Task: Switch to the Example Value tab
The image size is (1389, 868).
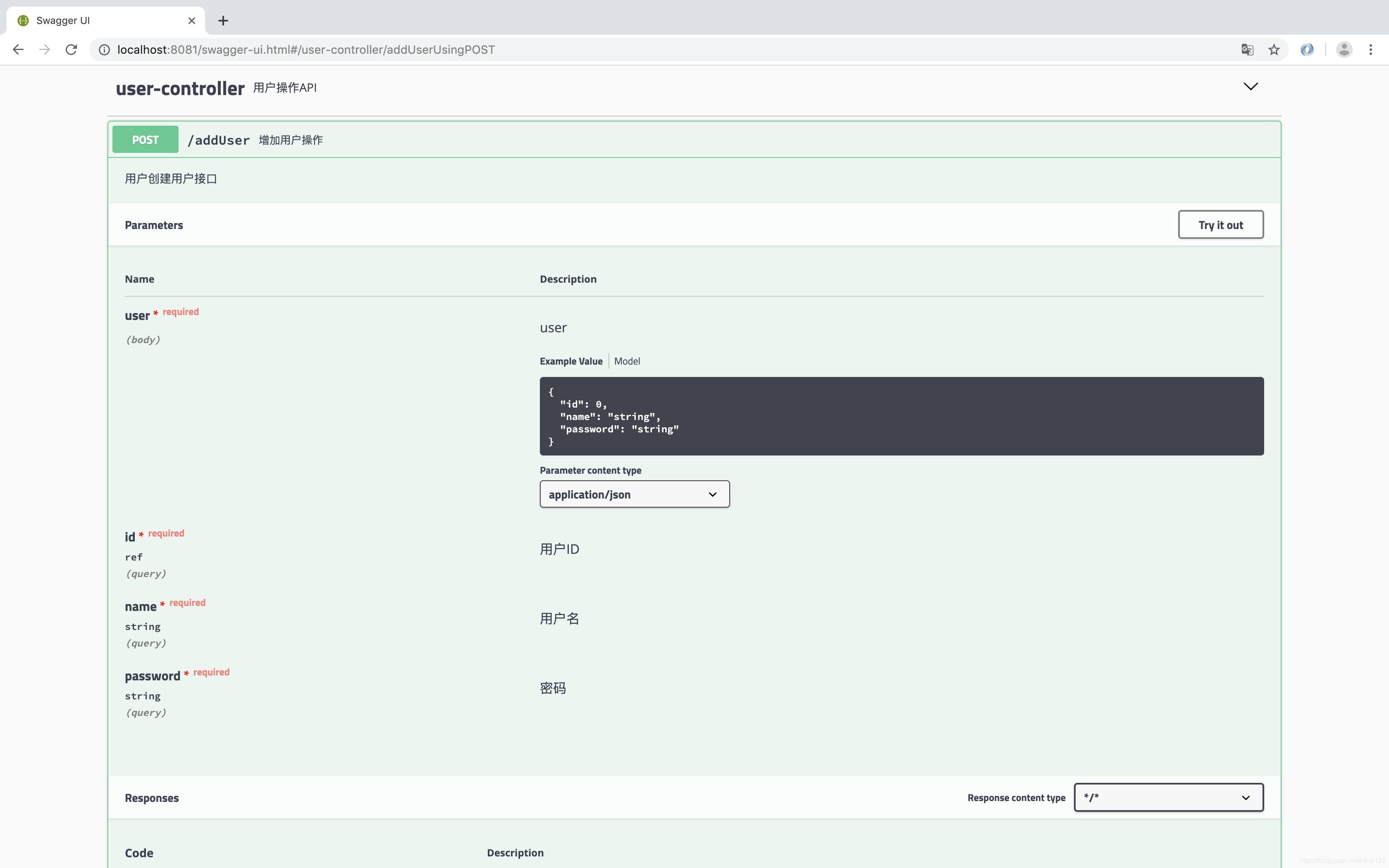Action: (x=571, y=361)
